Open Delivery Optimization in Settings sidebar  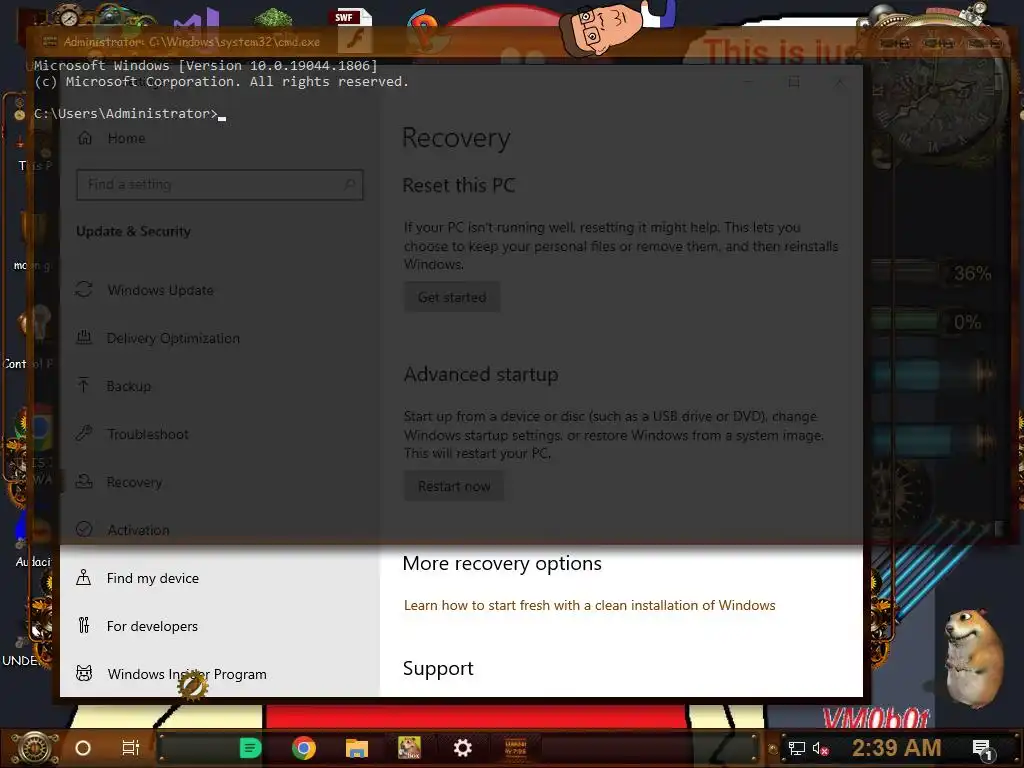pyautogui.click(x=173, y=338)
